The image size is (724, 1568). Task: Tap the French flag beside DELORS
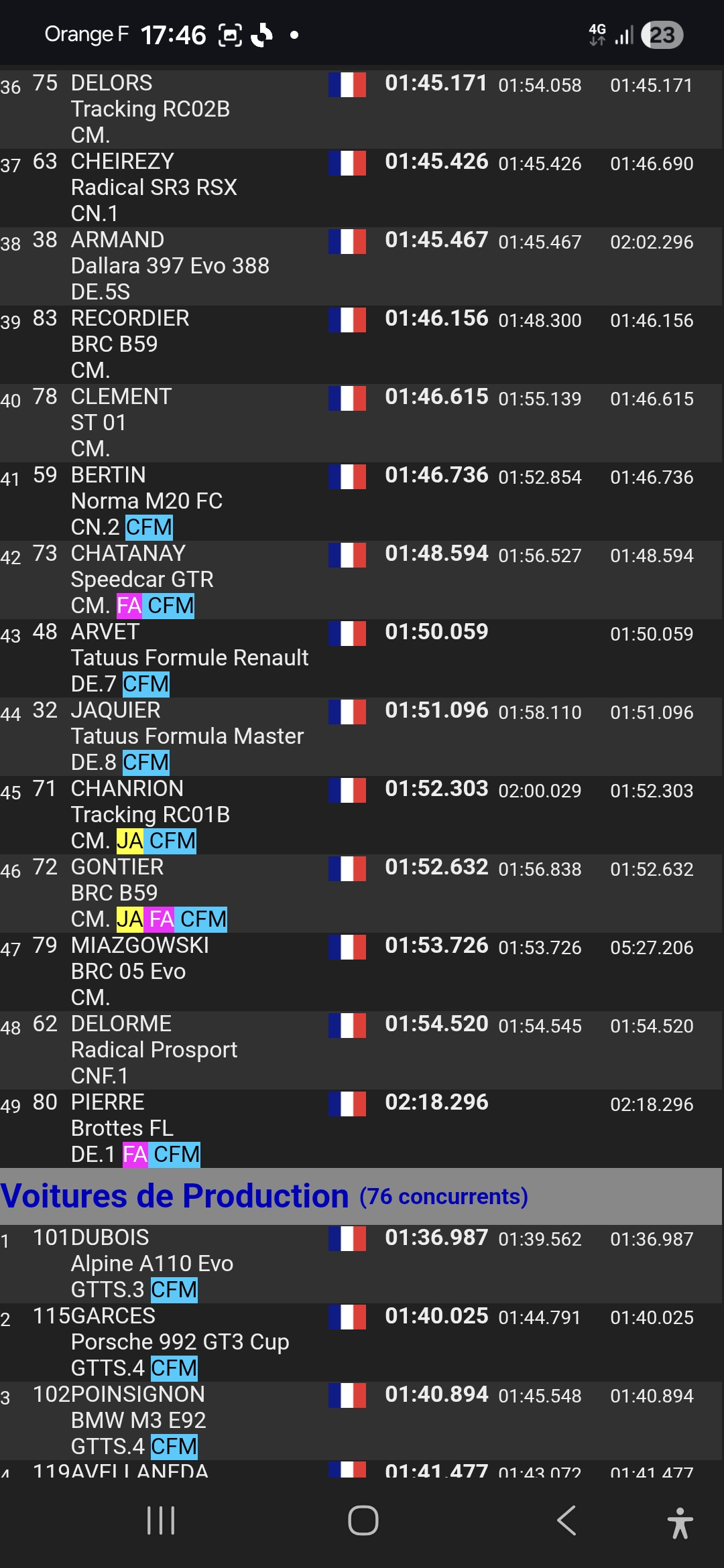[x=347, y=84]
